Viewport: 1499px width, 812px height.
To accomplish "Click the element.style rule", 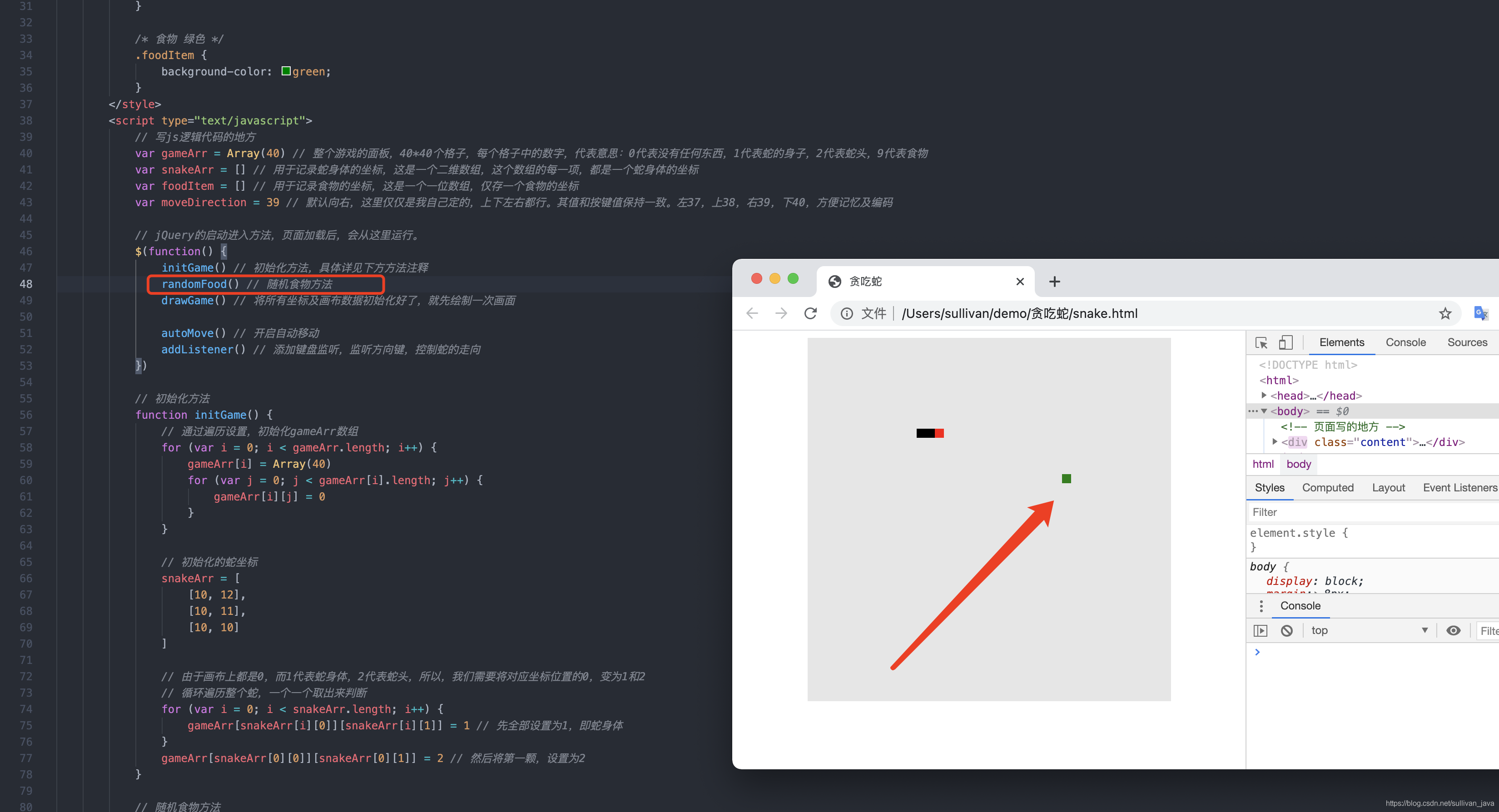I will pyautogui.click(x=1298, y=533).
